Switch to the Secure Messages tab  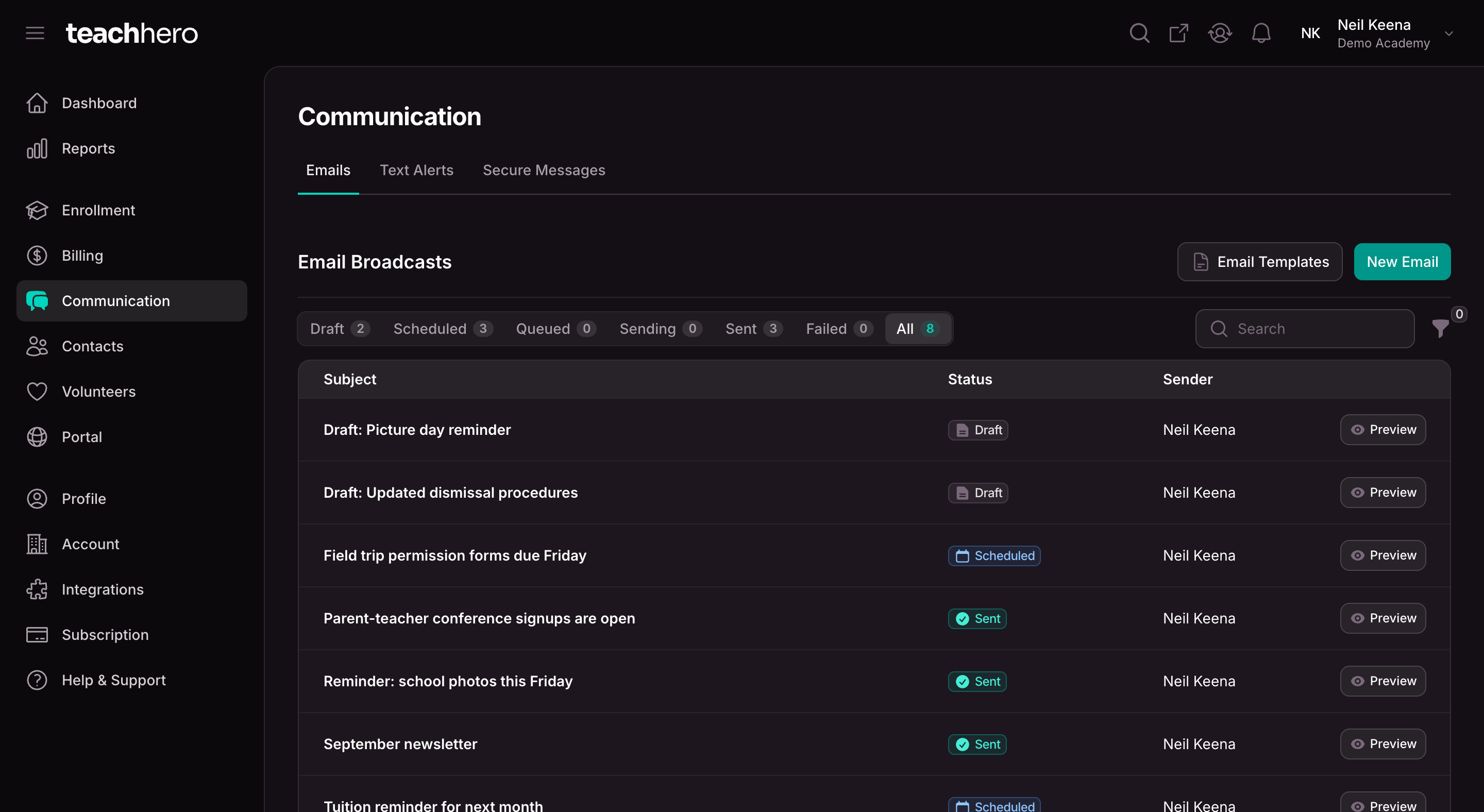(x=544, y=171)
